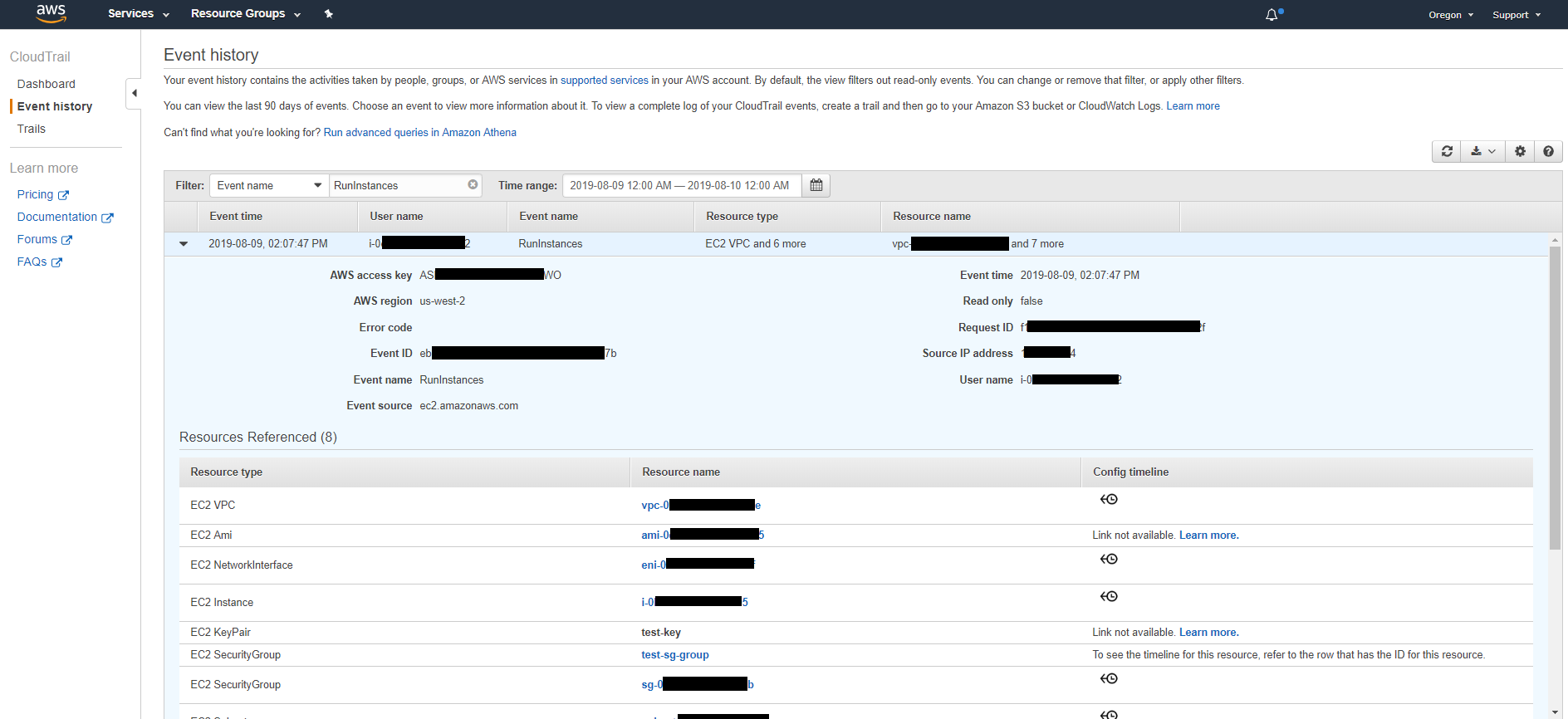This screenshot has width=1568, height=719.
Task: Open the notifications bell icon
Action: pos(1272,14)
